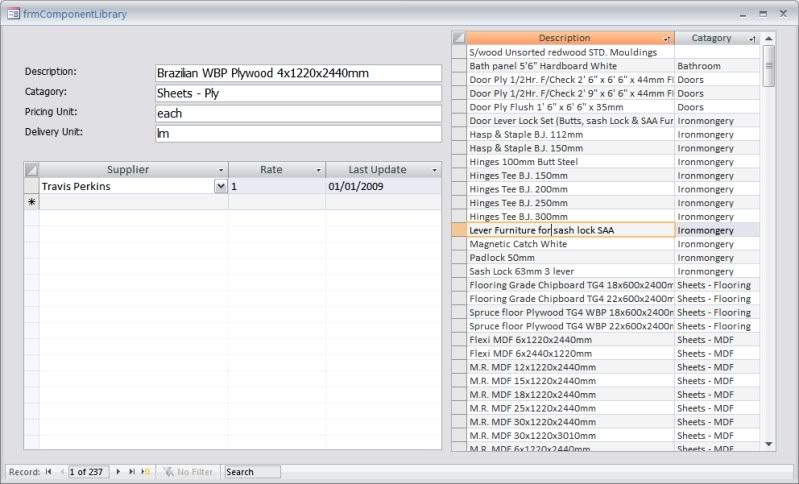Click the Rate cell showing 1
This screenshot has width=799, height=484.
(x=277, y=186)
